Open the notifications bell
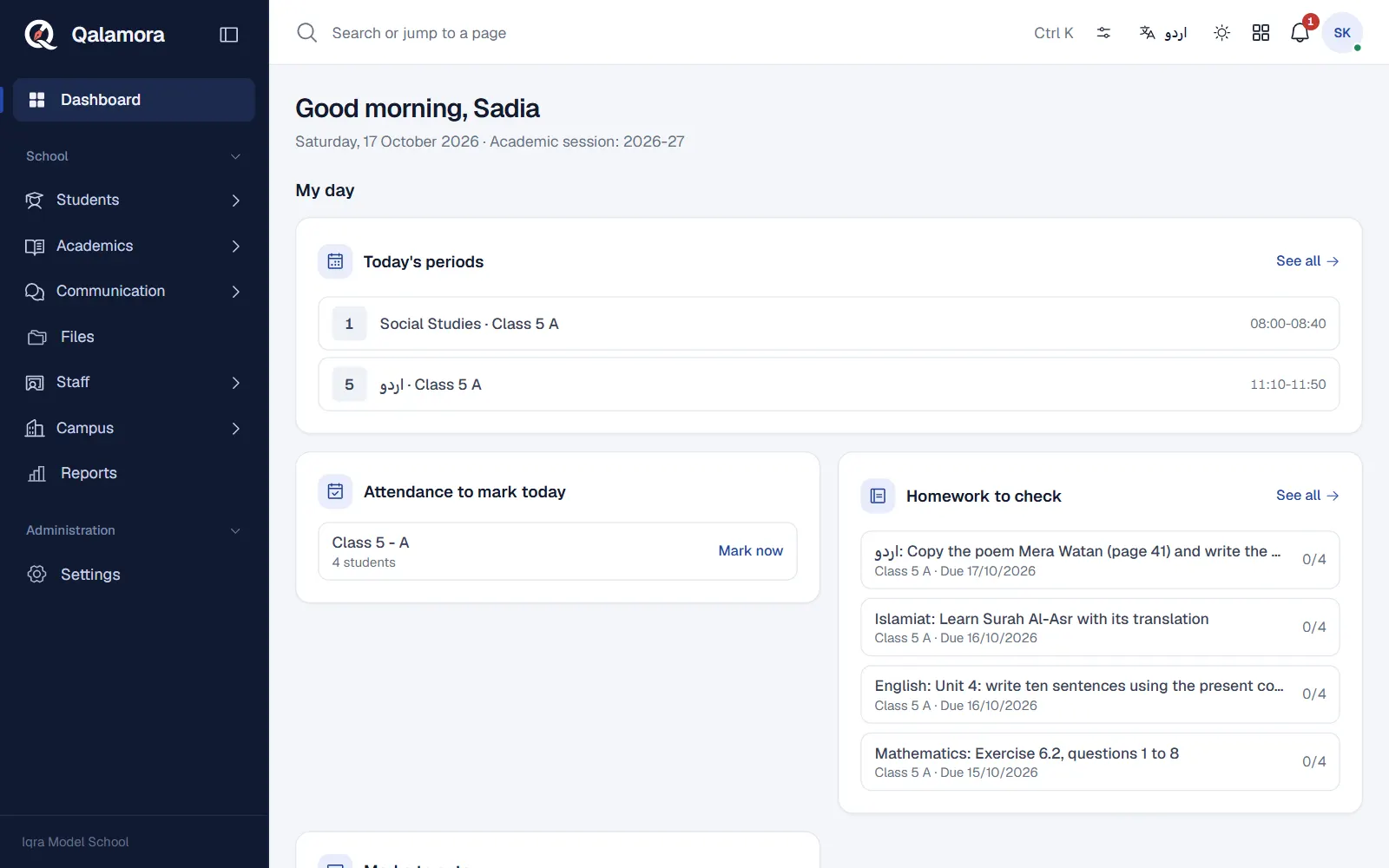The image size is (1389, 868). [x=1300, y=33]
